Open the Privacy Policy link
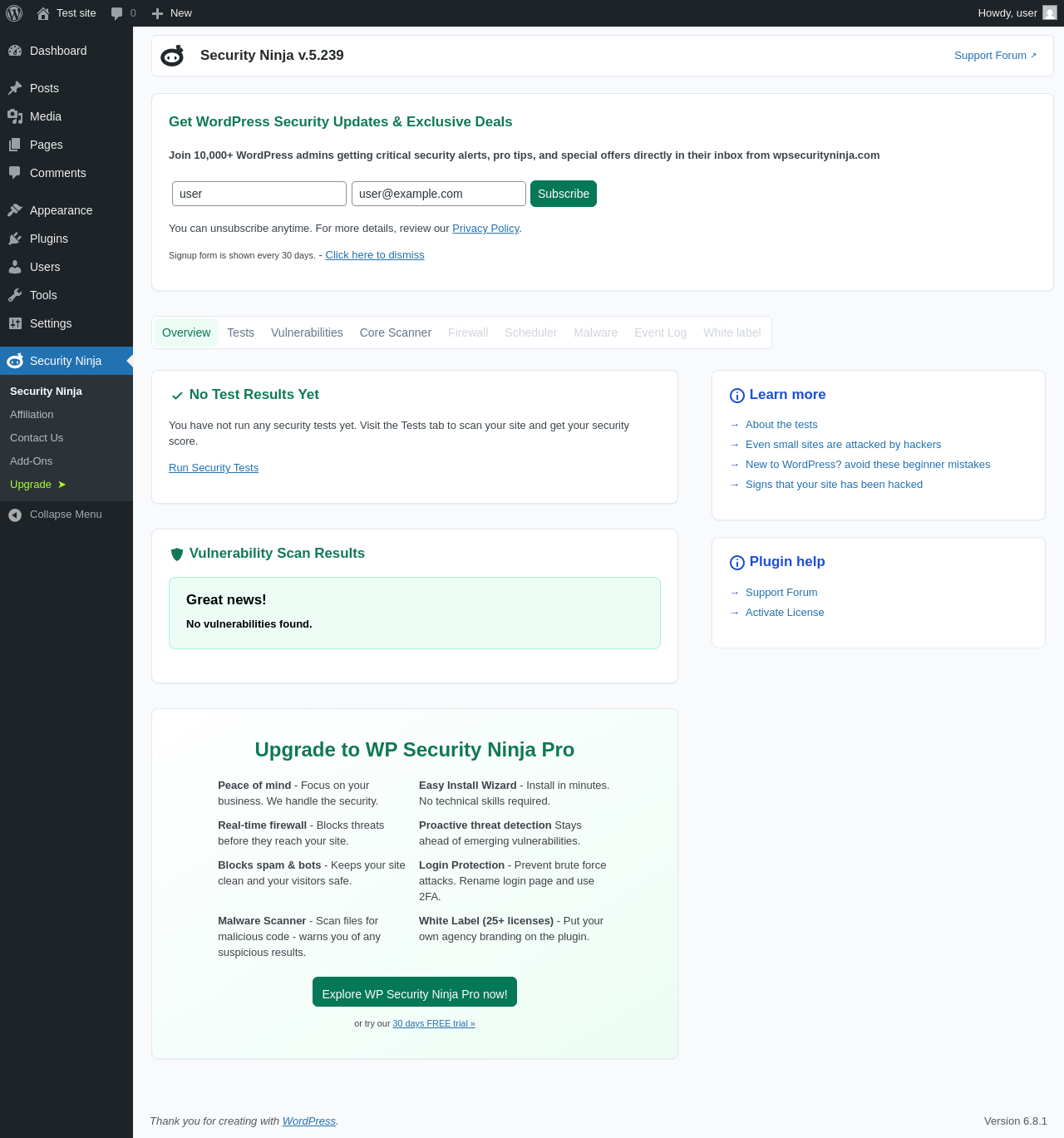The image size is (1064, 1138). pyautogui.click(x=485, y=229)
